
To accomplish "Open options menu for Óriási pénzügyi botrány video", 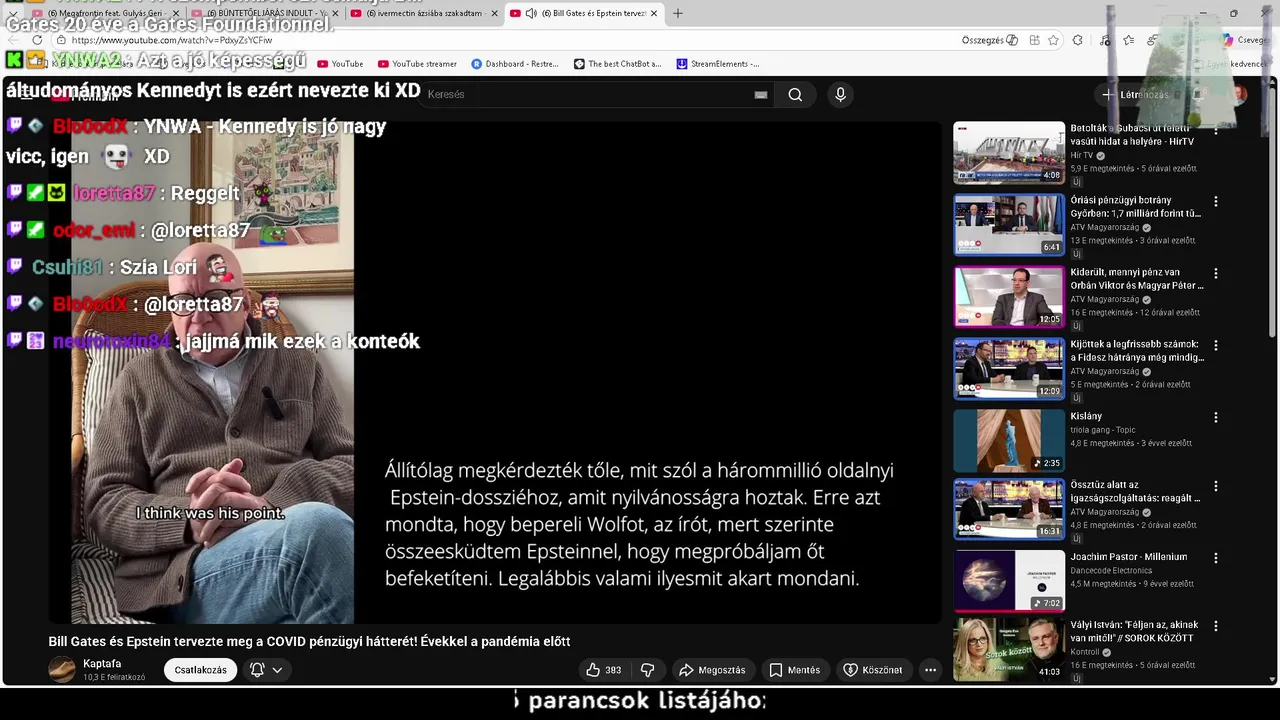I will click(1215, 202).
